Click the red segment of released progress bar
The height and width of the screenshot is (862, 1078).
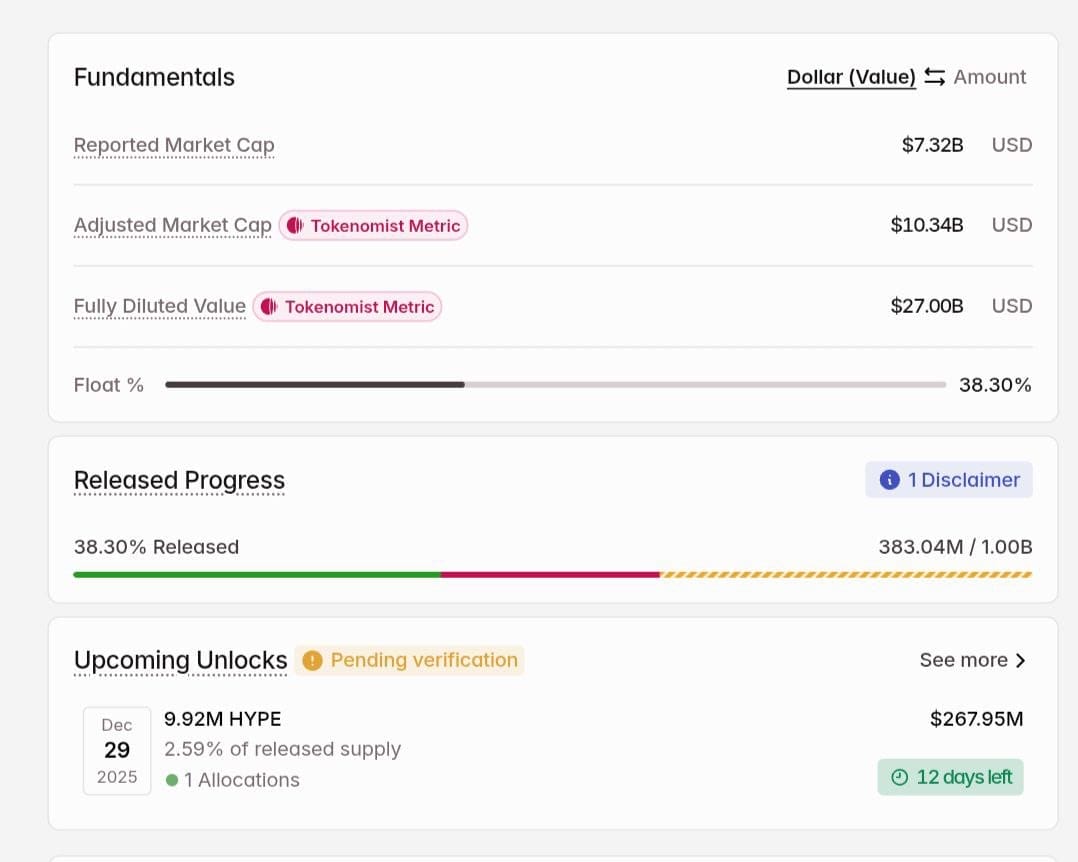point(550,575)
